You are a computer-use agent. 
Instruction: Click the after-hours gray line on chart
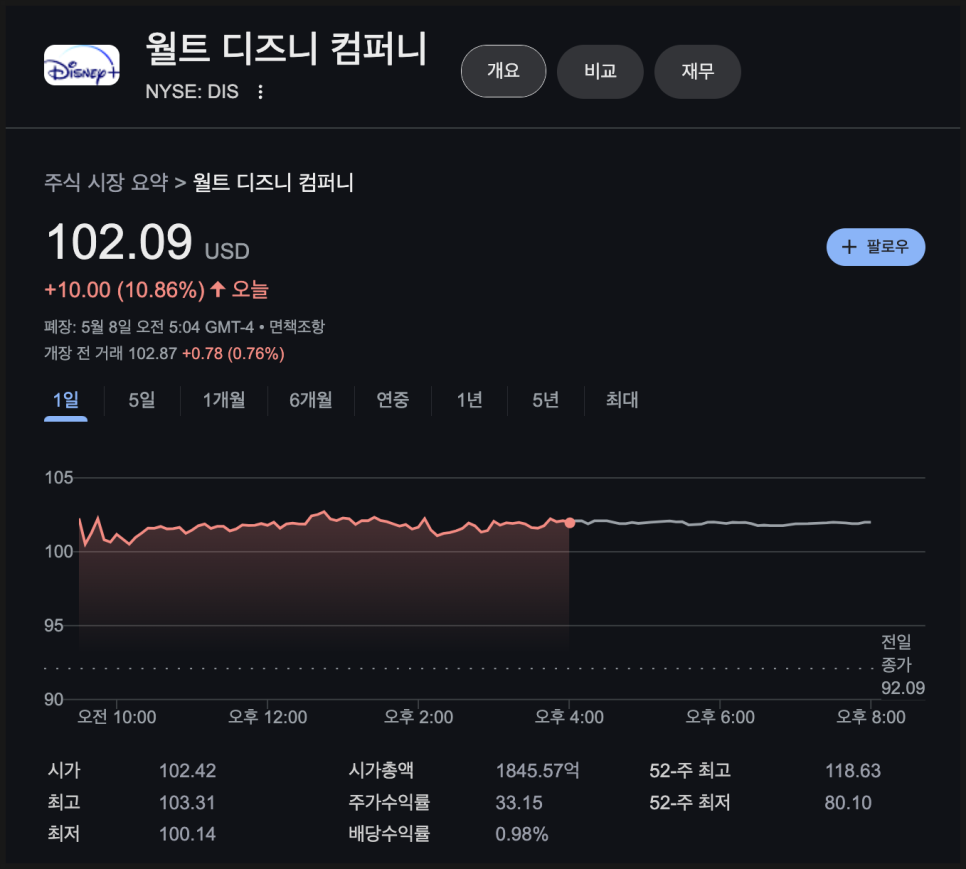pyautogui.click(x=721, y=523)
